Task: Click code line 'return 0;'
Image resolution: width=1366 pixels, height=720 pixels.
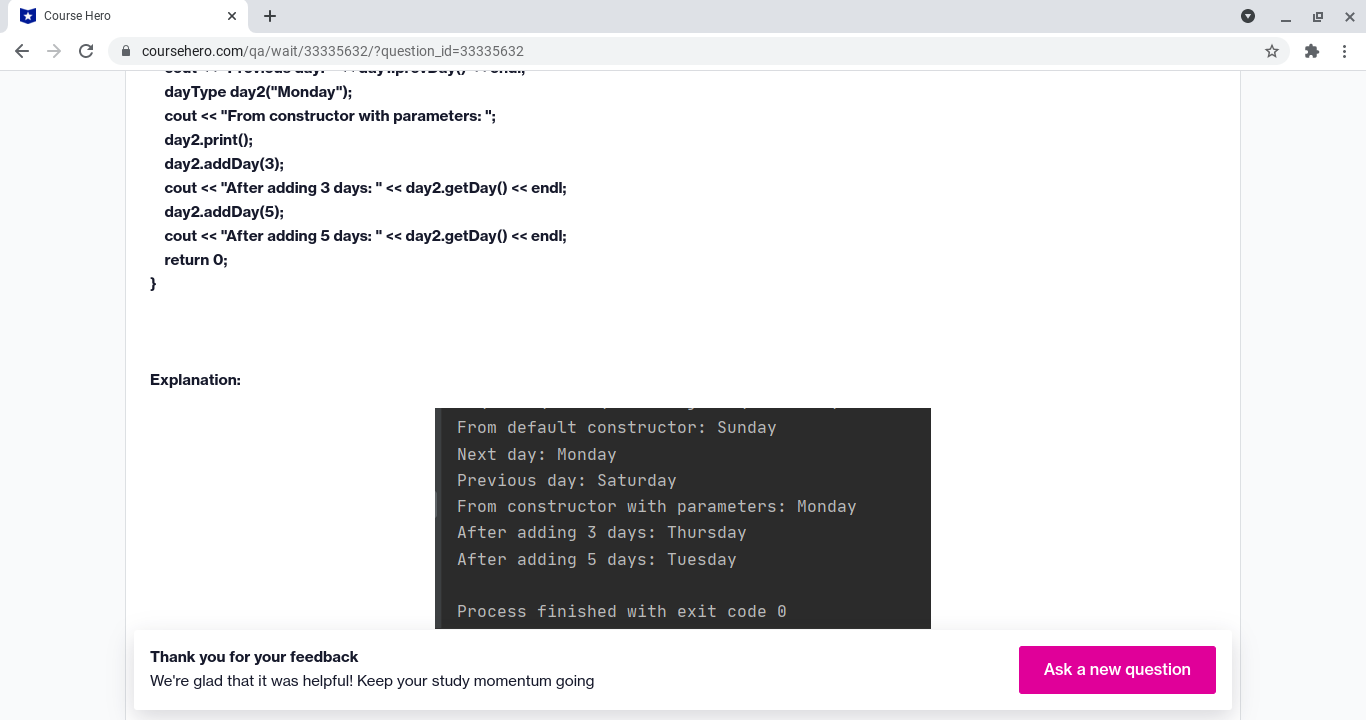Action: (x=196, y=260)
